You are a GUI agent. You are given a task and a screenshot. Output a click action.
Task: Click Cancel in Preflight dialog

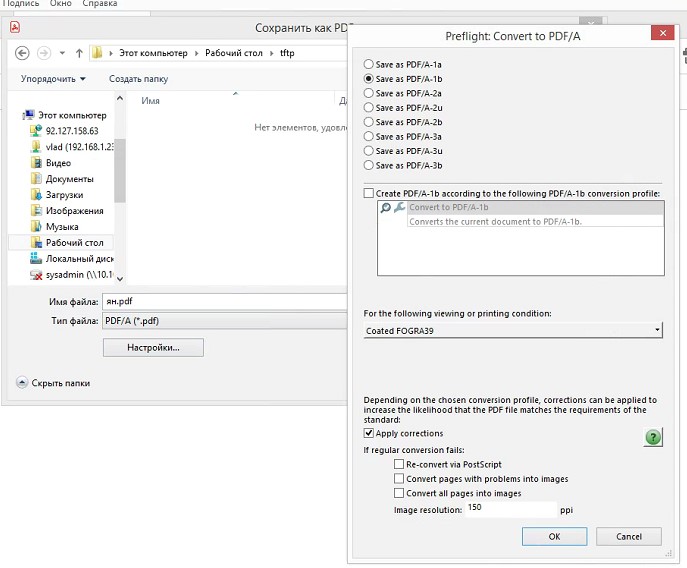tap(629, 536)
